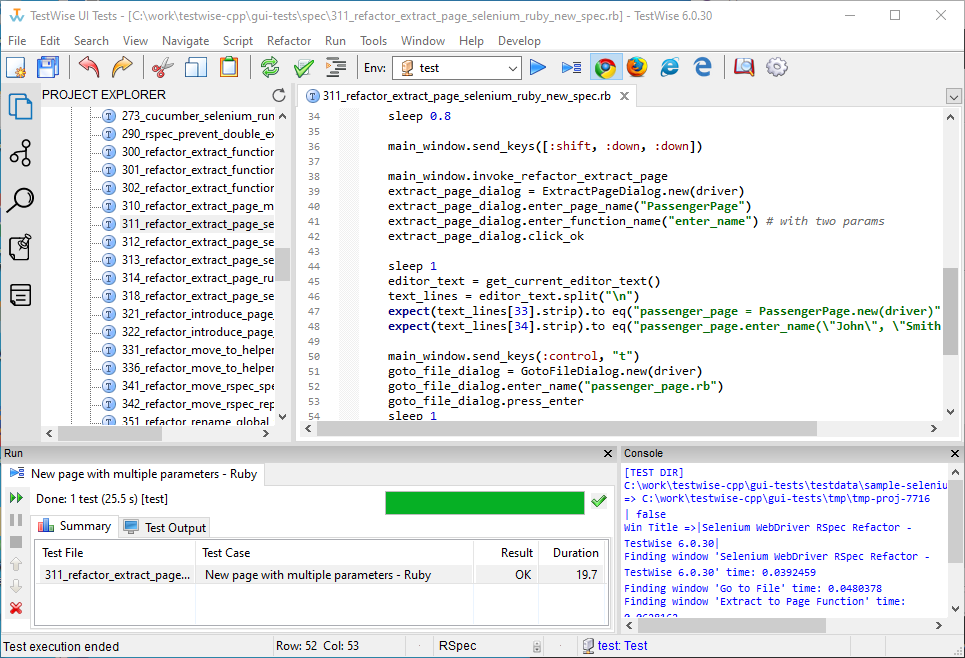This screenshot has width=965, height=658.
Task: Click the up arrow in Run panel
Action: coord(16,564)
